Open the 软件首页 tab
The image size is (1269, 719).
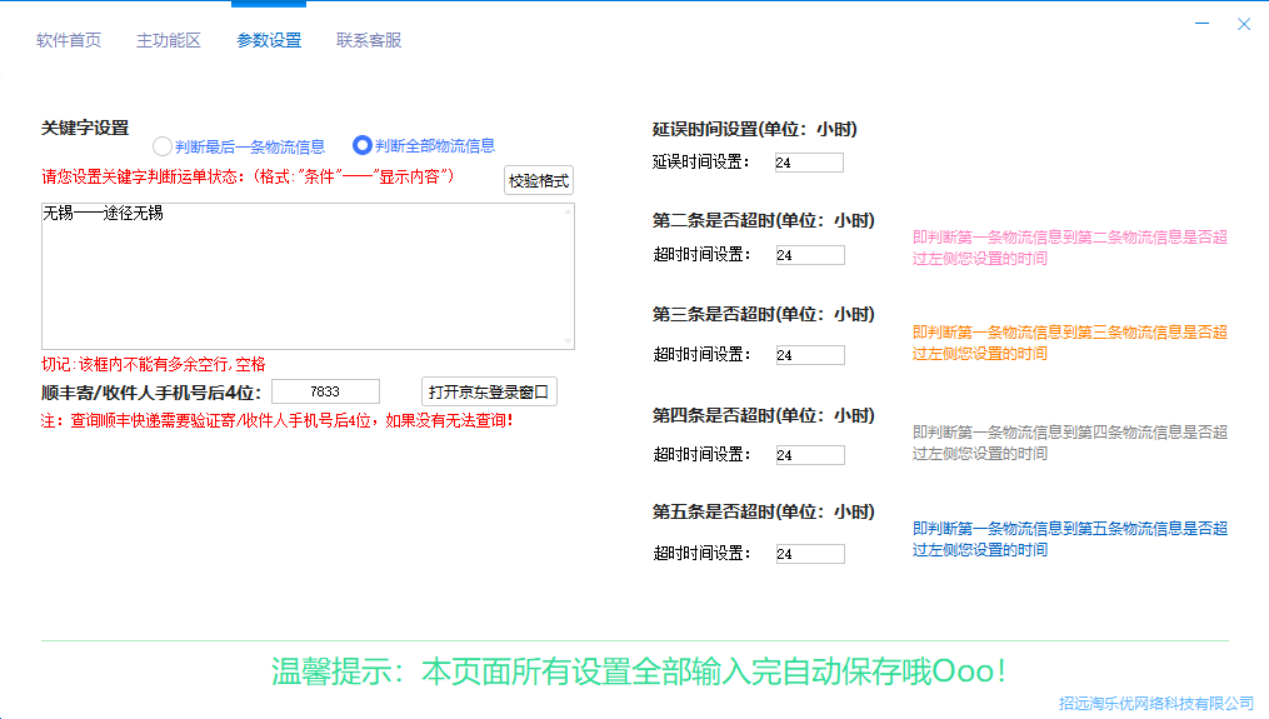[x=69, y=41]
